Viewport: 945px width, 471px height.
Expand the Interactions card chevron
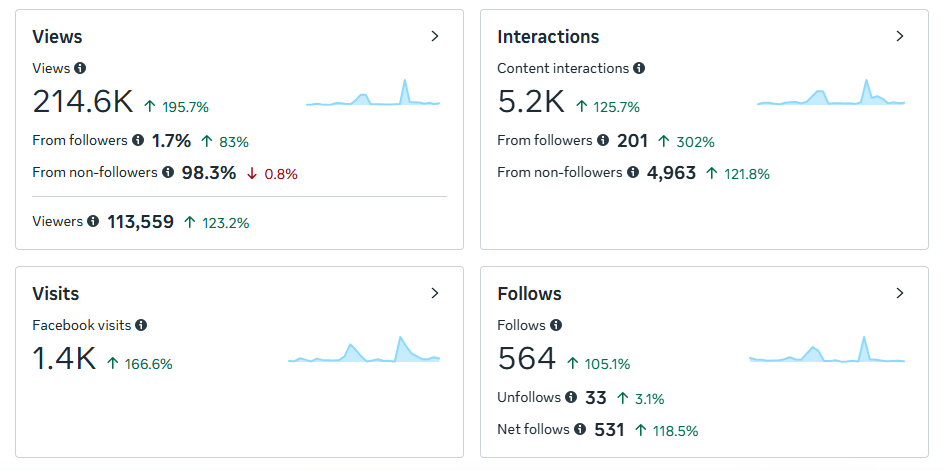(x=900, y=36)
